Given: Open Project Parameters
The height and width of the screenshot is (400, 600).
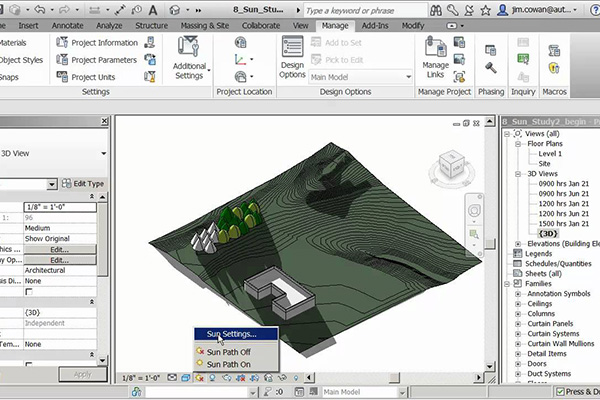Looking at the screenshot, I should click(96, 60).
